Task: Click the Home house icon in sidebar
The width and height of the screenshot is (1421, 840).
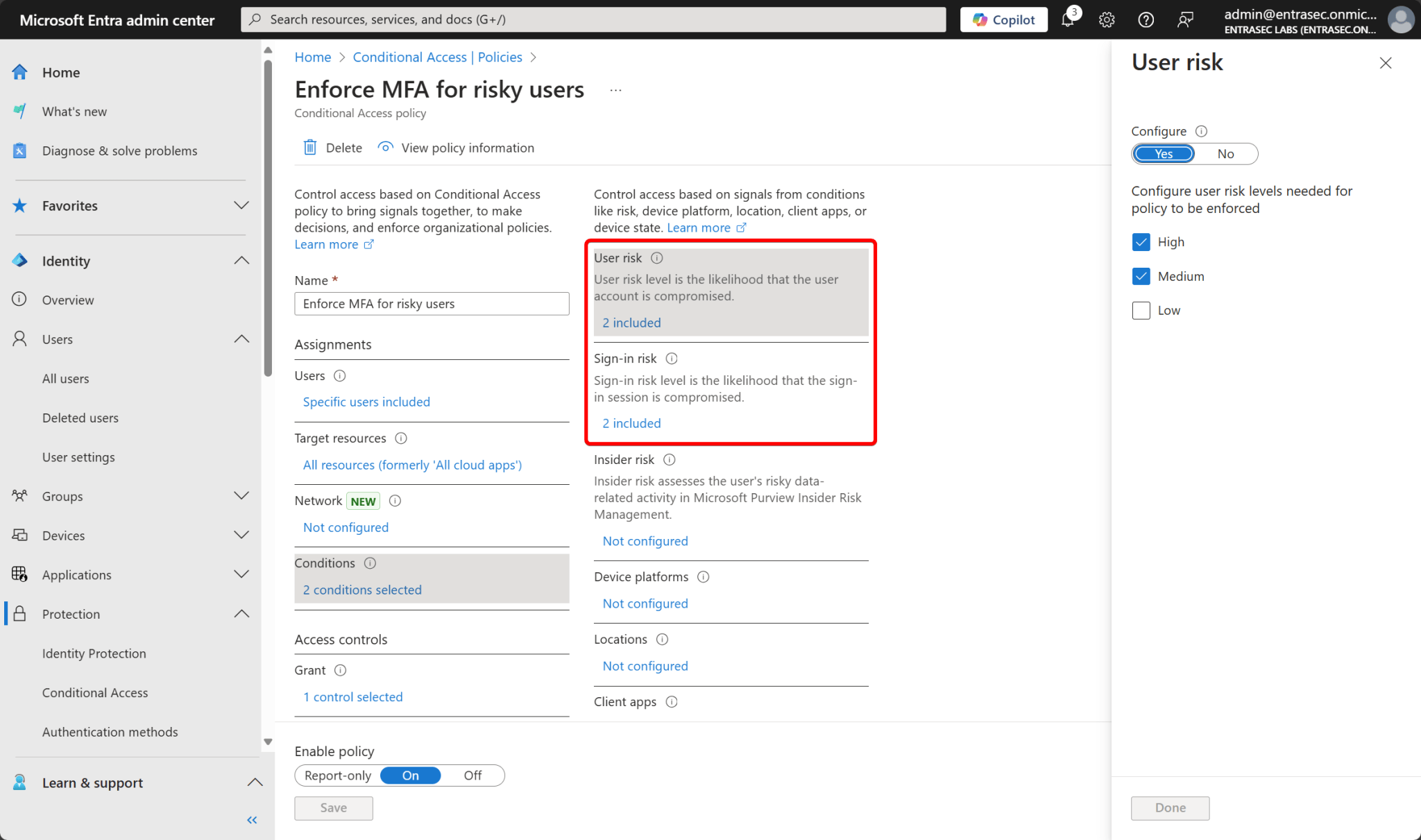Action: click(x=19, y=72)
